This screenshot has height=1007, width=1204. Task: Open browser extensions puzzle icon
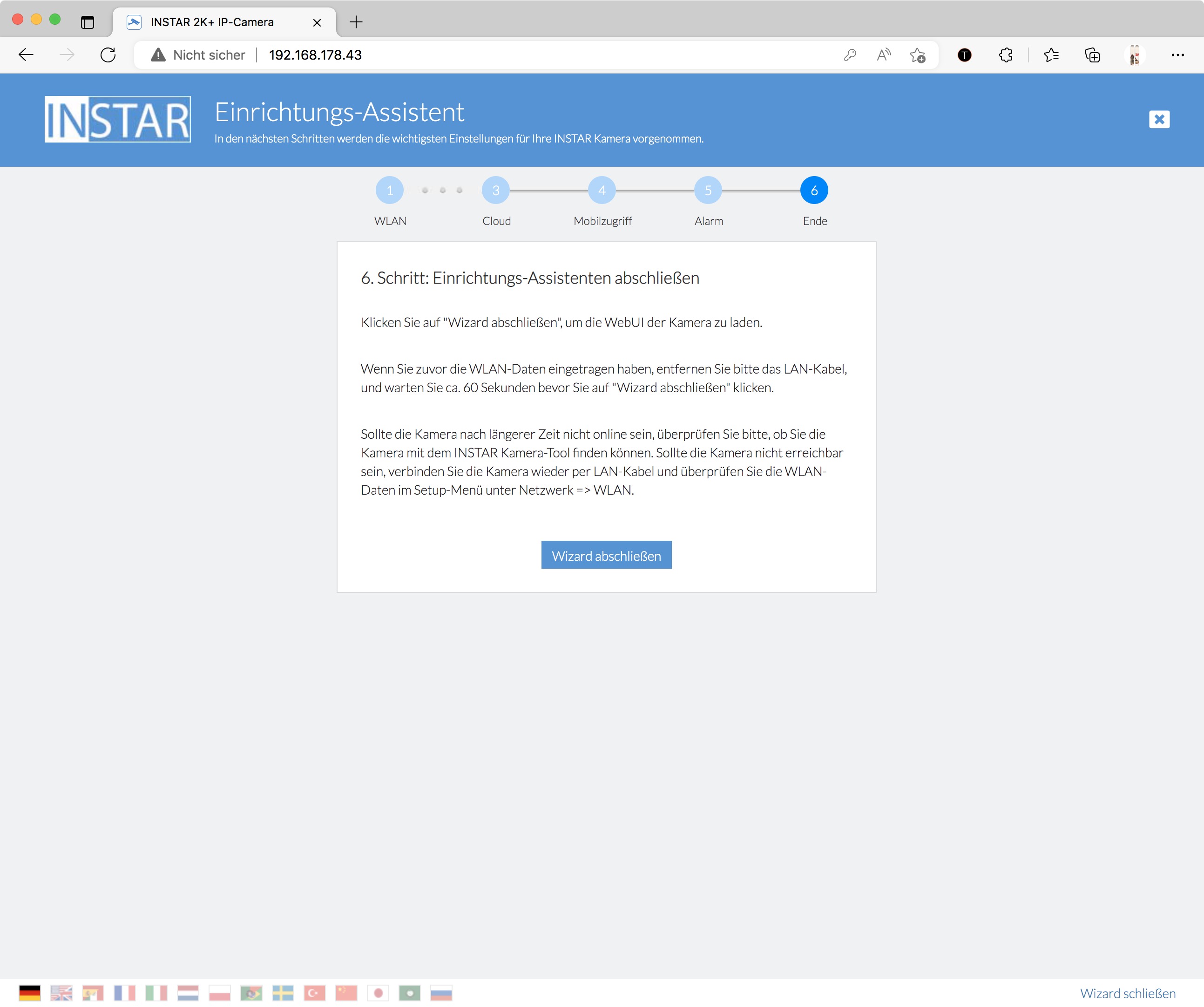pos(1006,55)
